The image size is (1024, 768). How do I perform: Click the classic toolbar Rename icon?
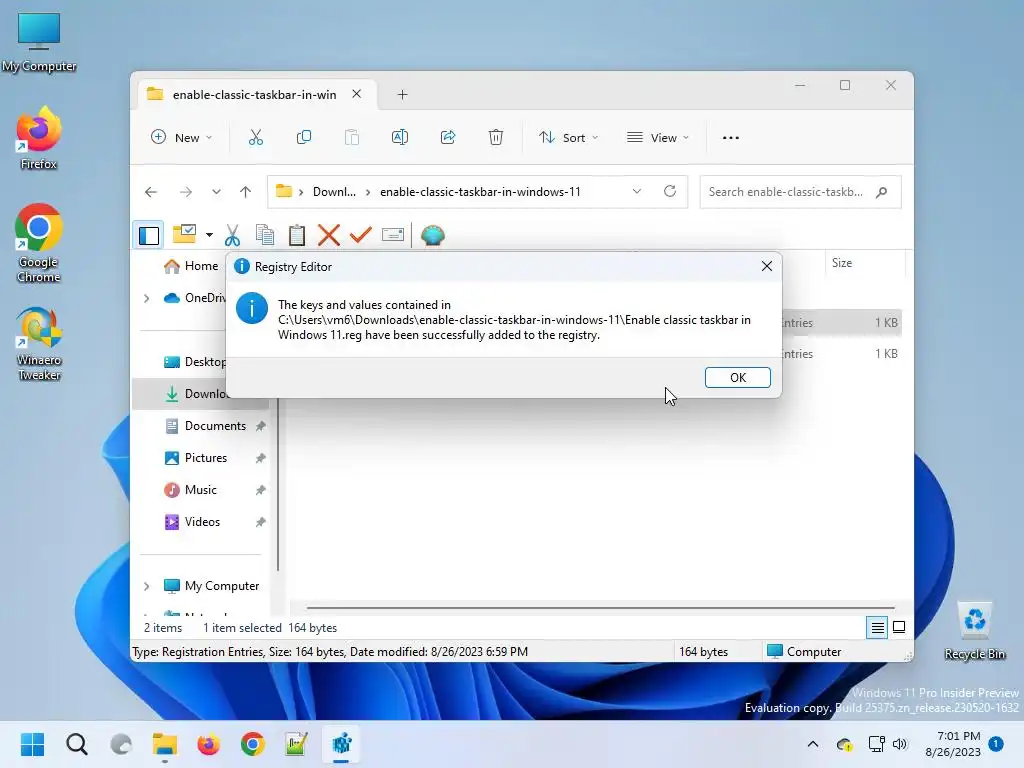[x=392, y=234]
